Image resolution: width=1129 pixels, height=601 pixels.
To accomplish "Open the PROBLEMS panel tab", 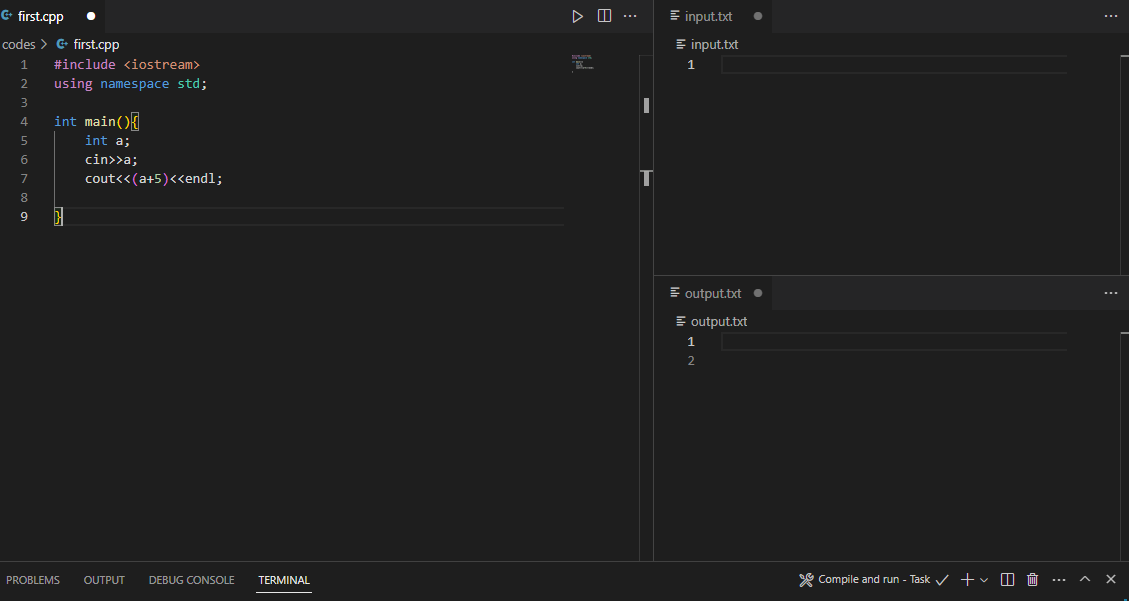I will coord(33,580).
